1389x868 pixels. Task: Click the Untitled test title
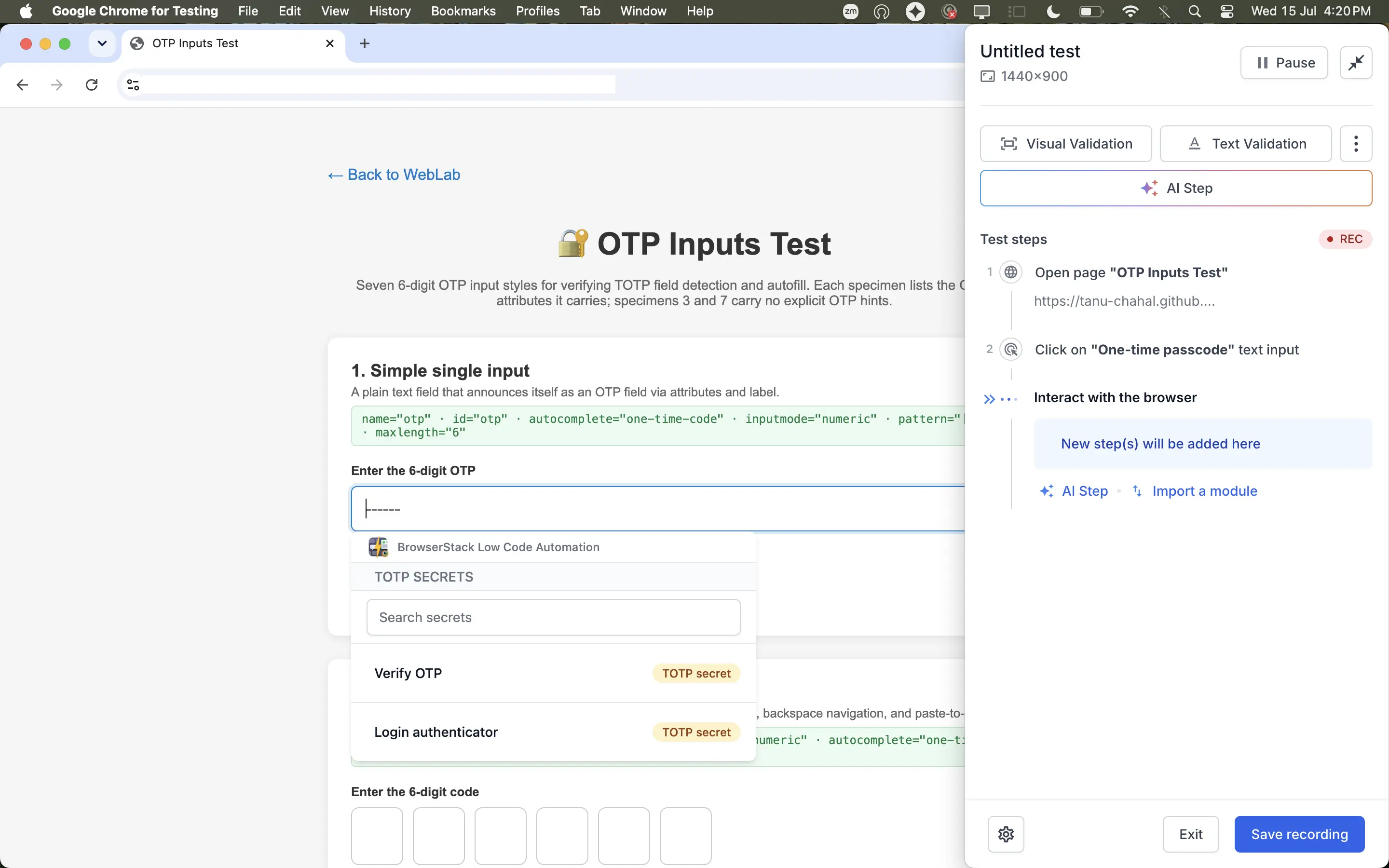1030,51
